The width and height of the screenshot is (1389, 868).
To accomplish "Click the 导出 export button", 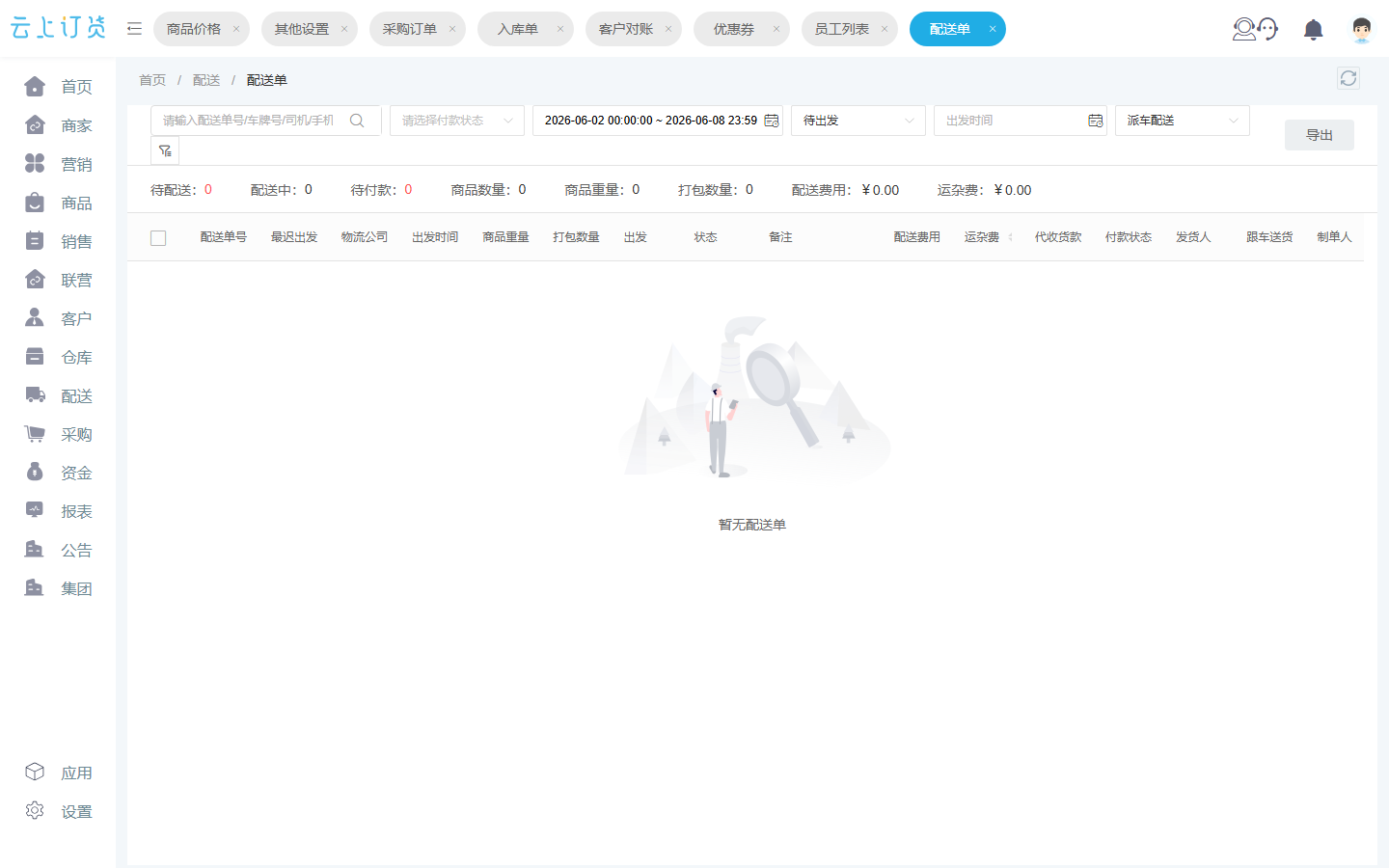I will tap(1320, 135).
